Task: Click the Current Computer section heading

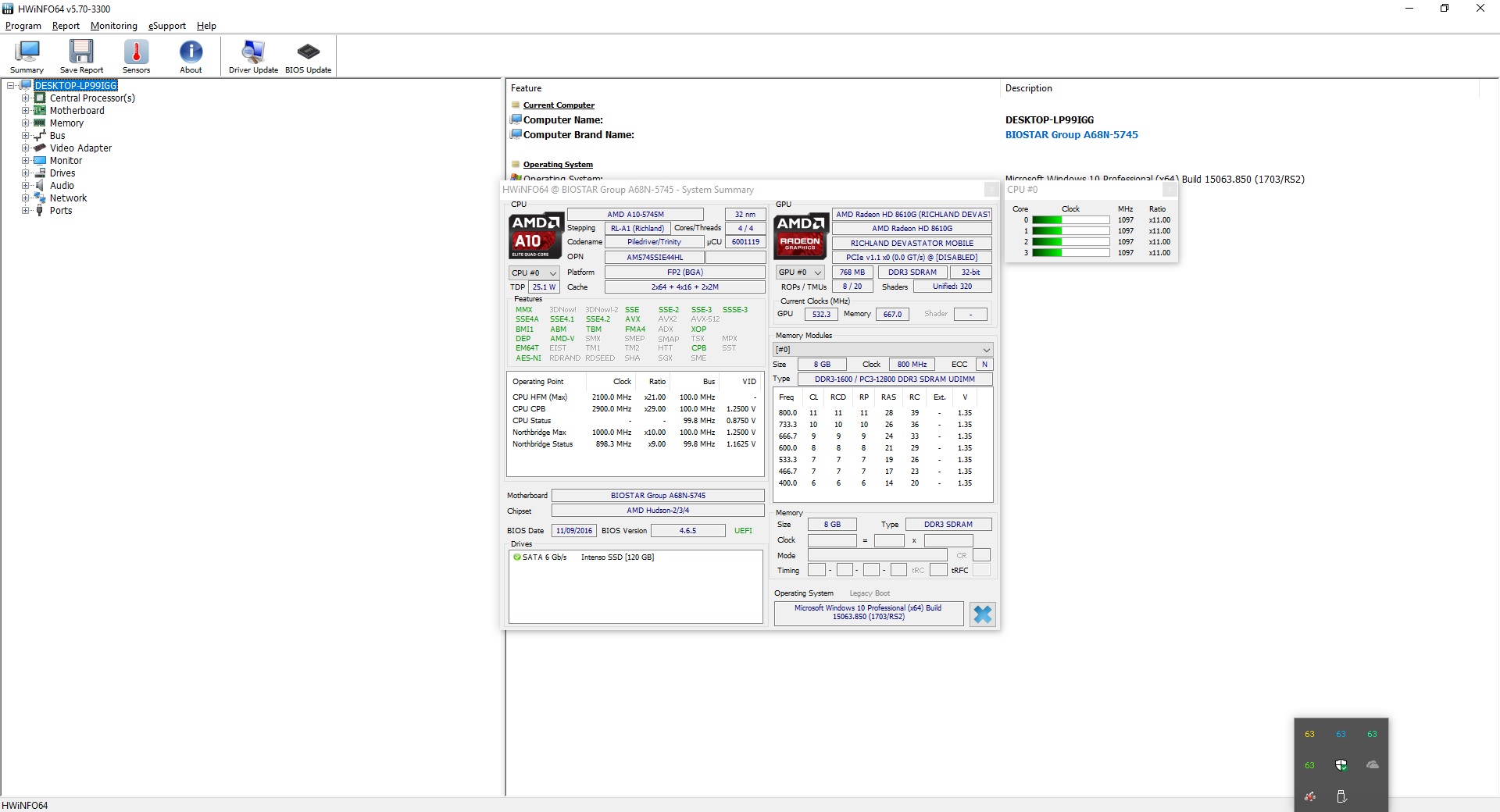Action: coord(559,105)
